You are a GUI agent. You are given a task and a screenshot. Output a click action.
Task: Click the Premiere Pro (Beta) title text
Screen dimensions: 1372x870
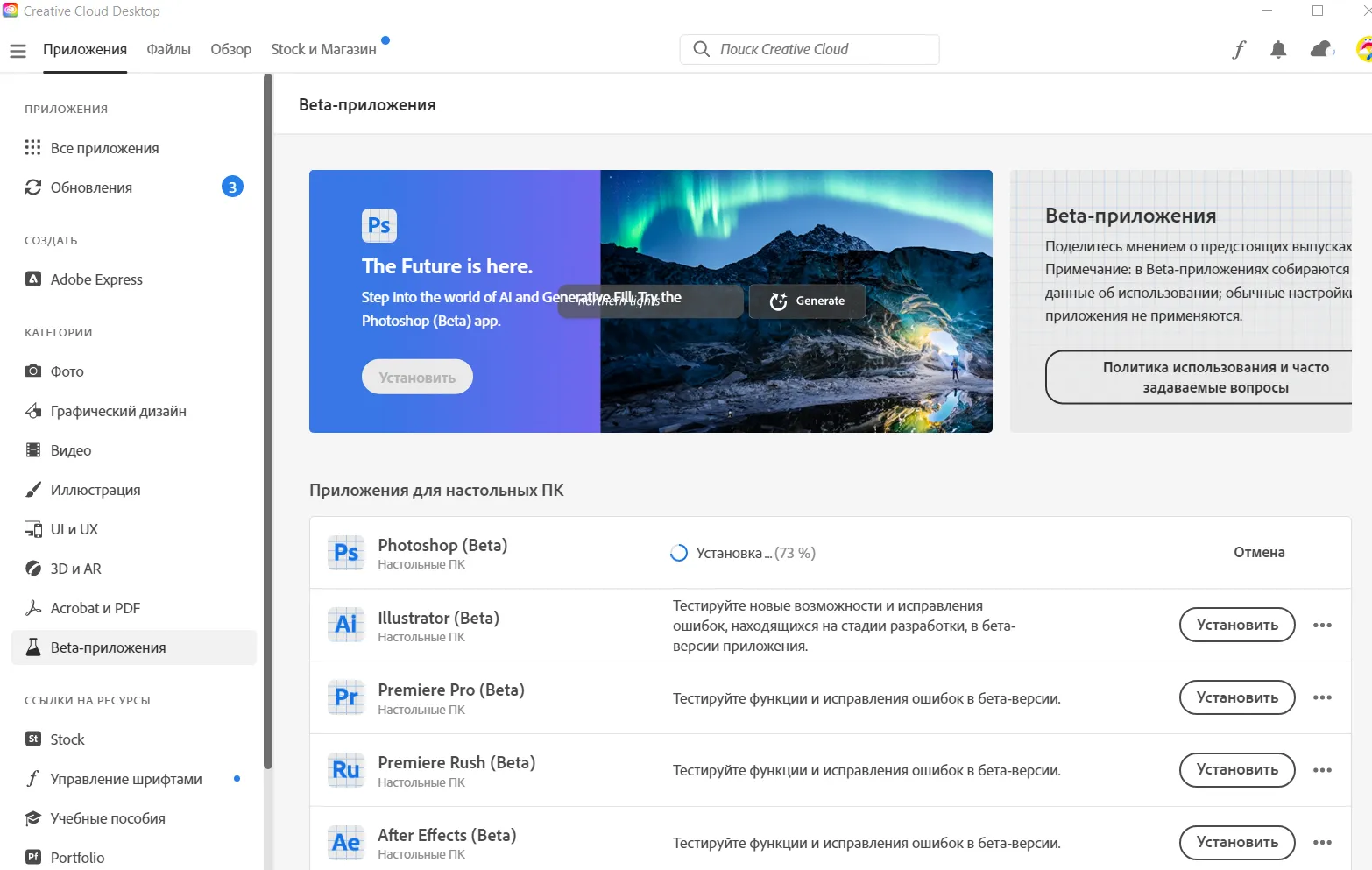pyautogui.click(x=451, y=690)
